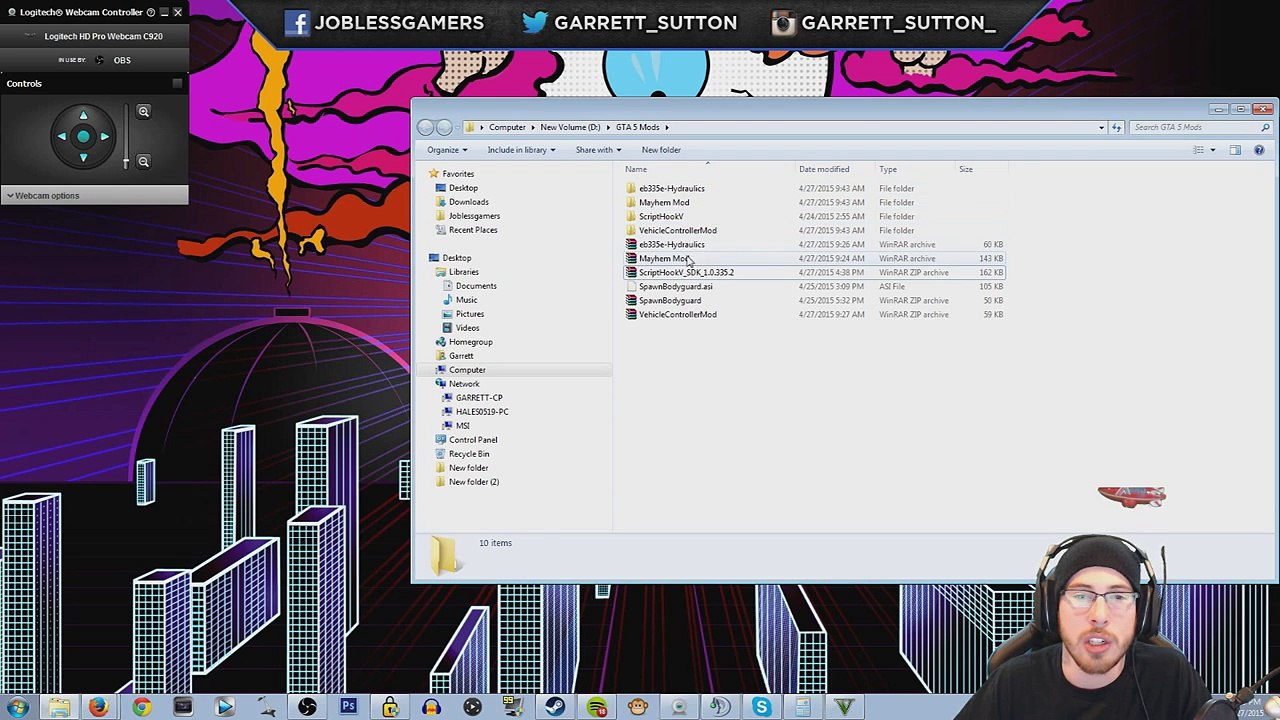Image resolution: width=1280 pixels, height=720 pixels.
Task: Click the webcam zoom slider handle
Action: tap(126, 161)
